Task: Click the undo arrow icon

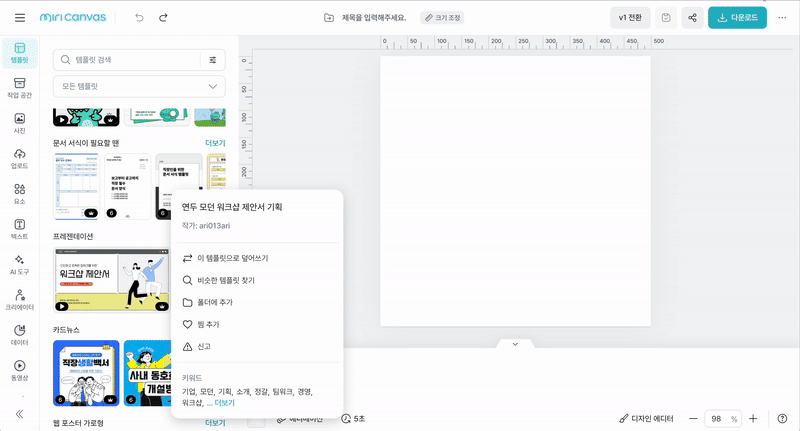Action: (x=139, y=18)
